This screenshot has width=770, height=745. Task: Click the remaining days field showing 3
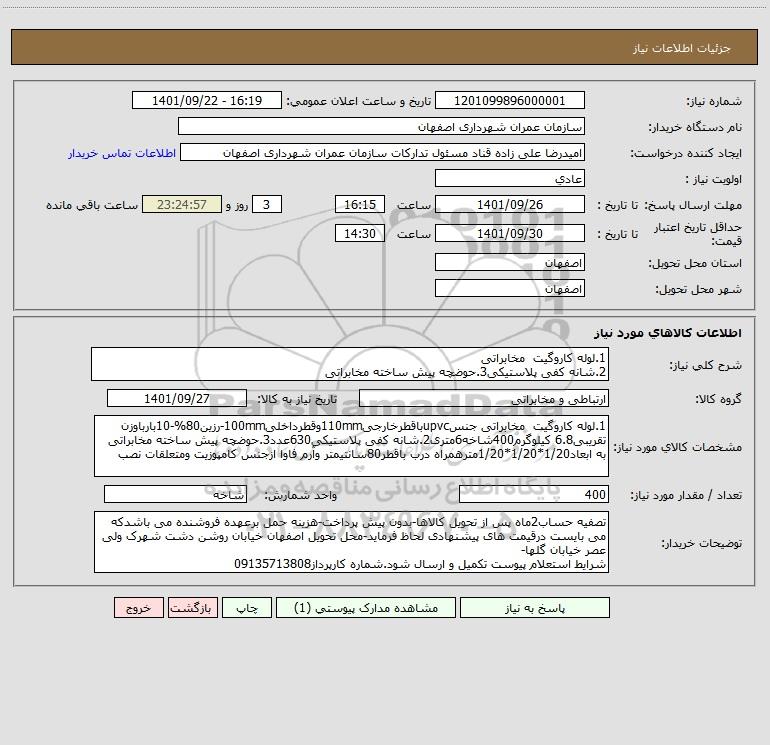pyautogui.click(x=267, y=204)
